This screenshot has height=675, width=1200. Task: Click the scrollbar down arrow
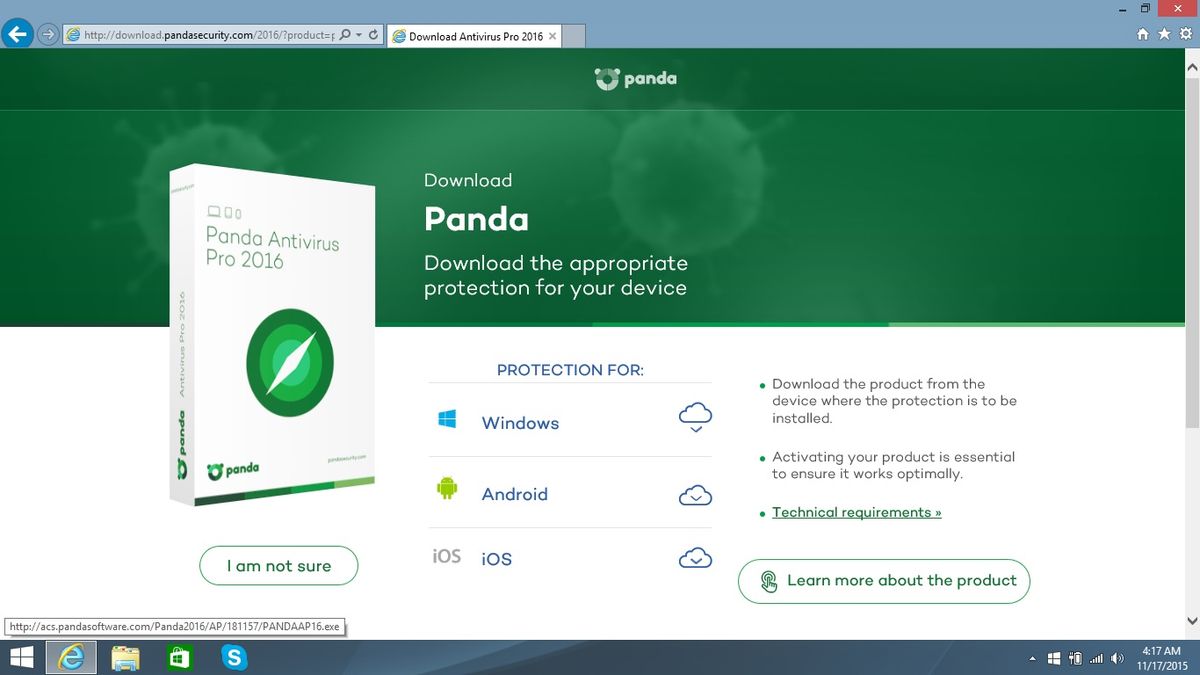[x=1191, y=622]
